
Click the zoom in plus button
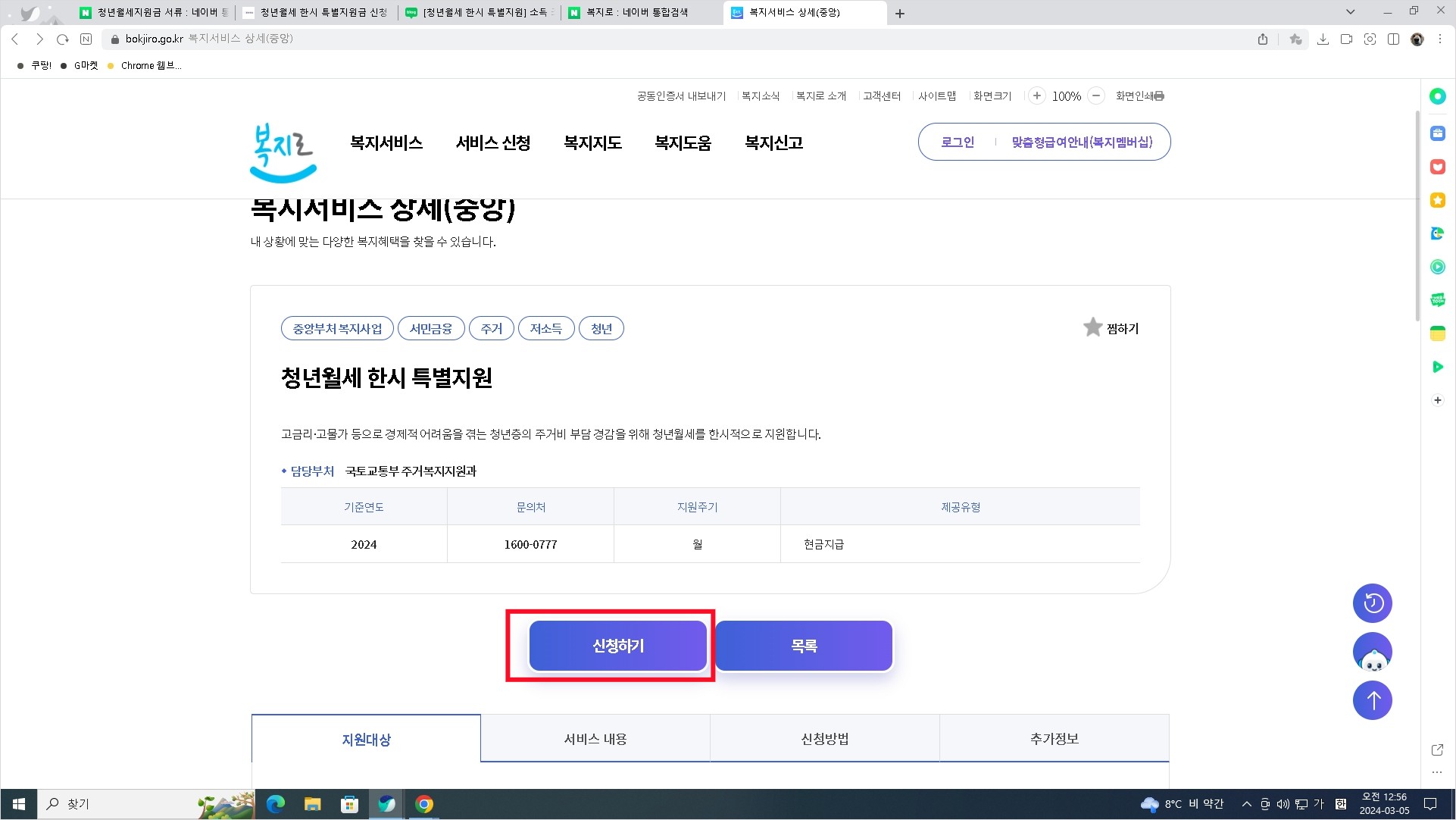1036,95
